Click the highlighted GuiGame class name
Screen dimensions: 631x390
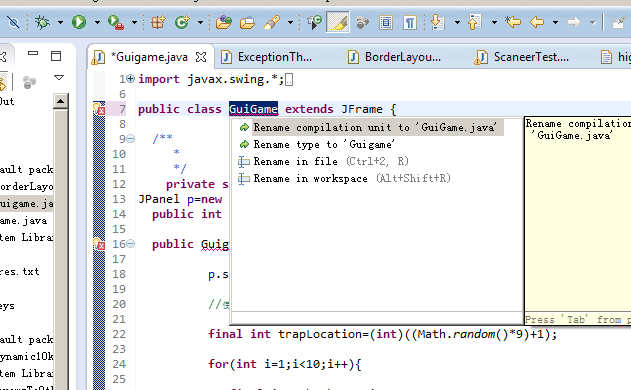254,109
